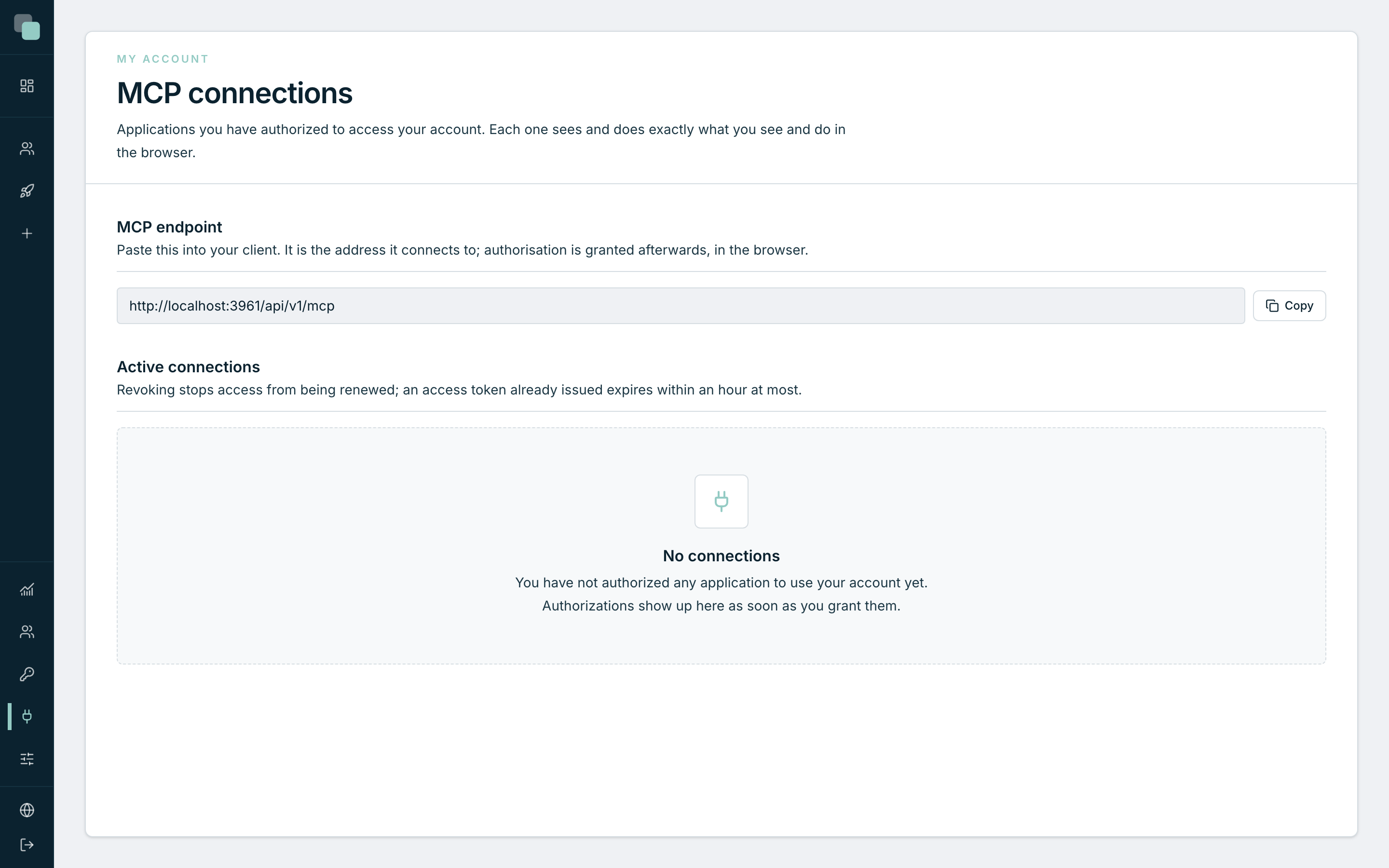Click the plus icon in the sidebar
Viewport: 1389px width, 868px height.
(27, 234)
